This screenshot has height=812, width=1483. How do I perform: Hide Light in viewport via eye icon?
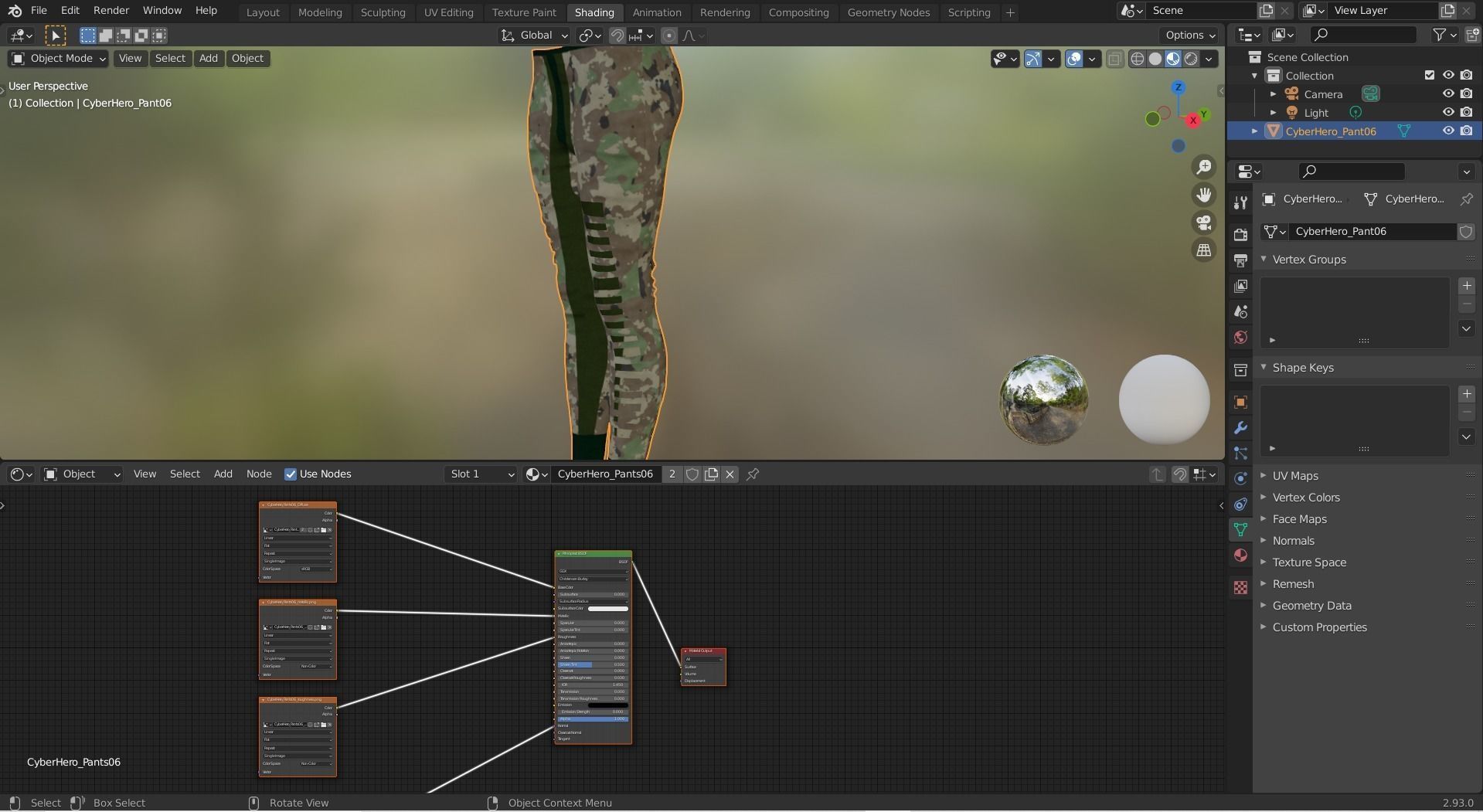point(1448,112)
